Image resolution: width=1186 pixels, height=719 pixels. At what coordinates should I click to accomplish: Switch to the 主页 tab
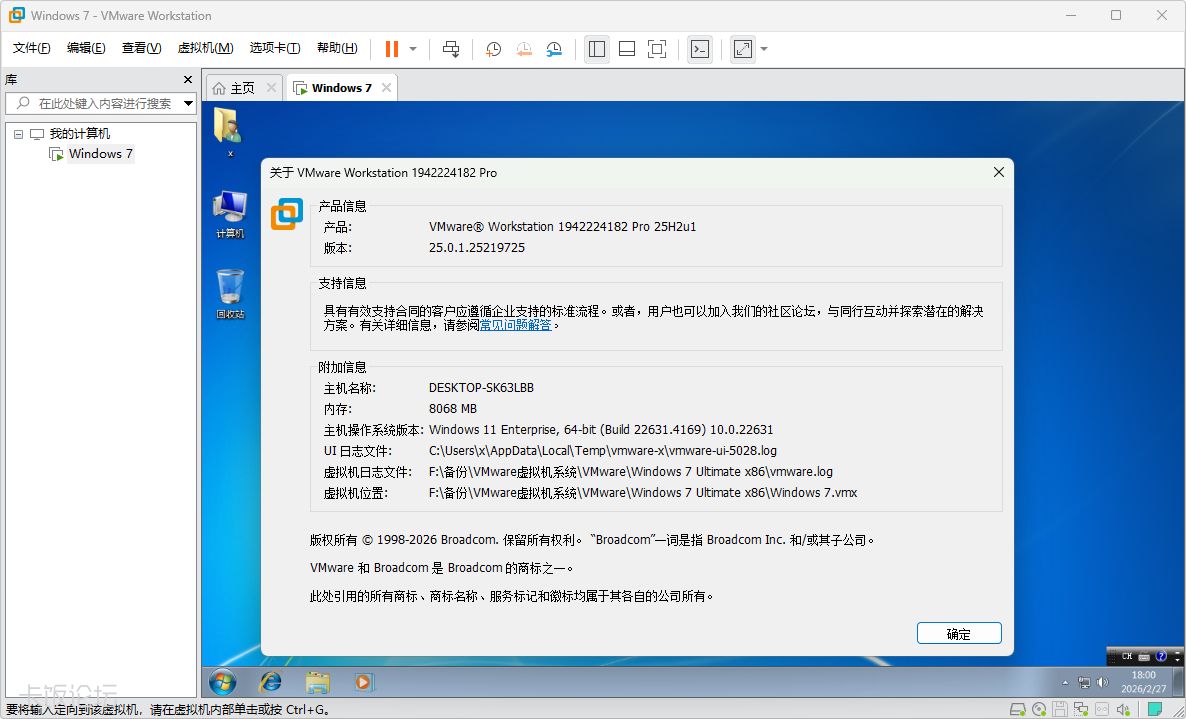pyautogui.click(x=234, y=88)
